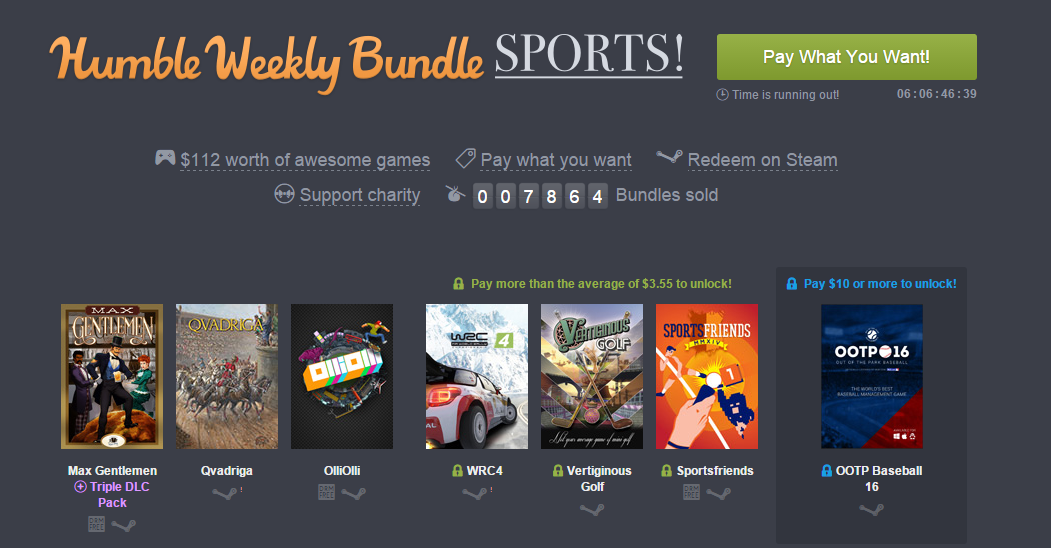Open the Redeem on Steam link
This screenshot has width=1051, height=548.
(762, 160)
